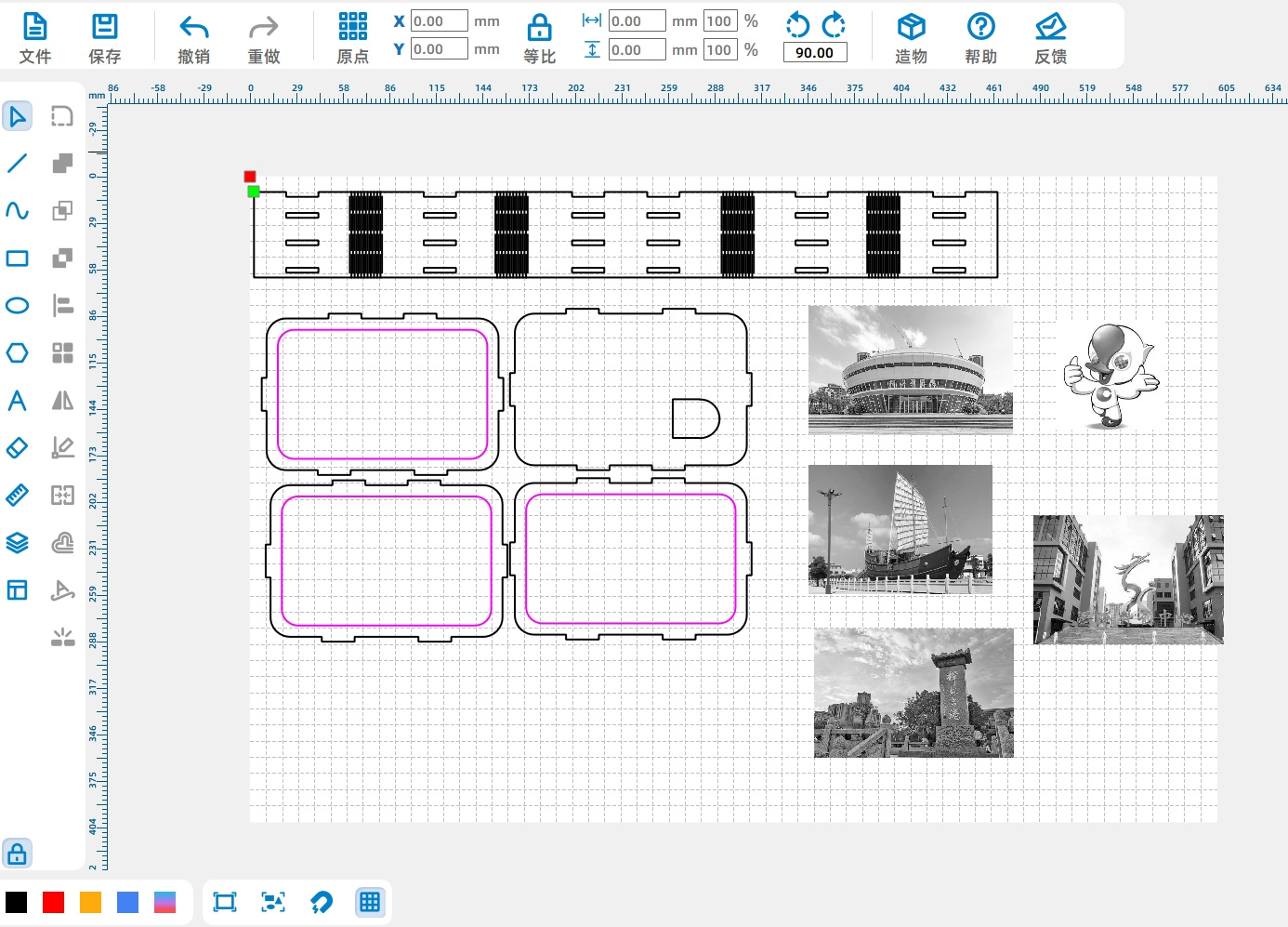Pick the red color swatch
This screenshot has width=1288, height=927.
point(54,902)
